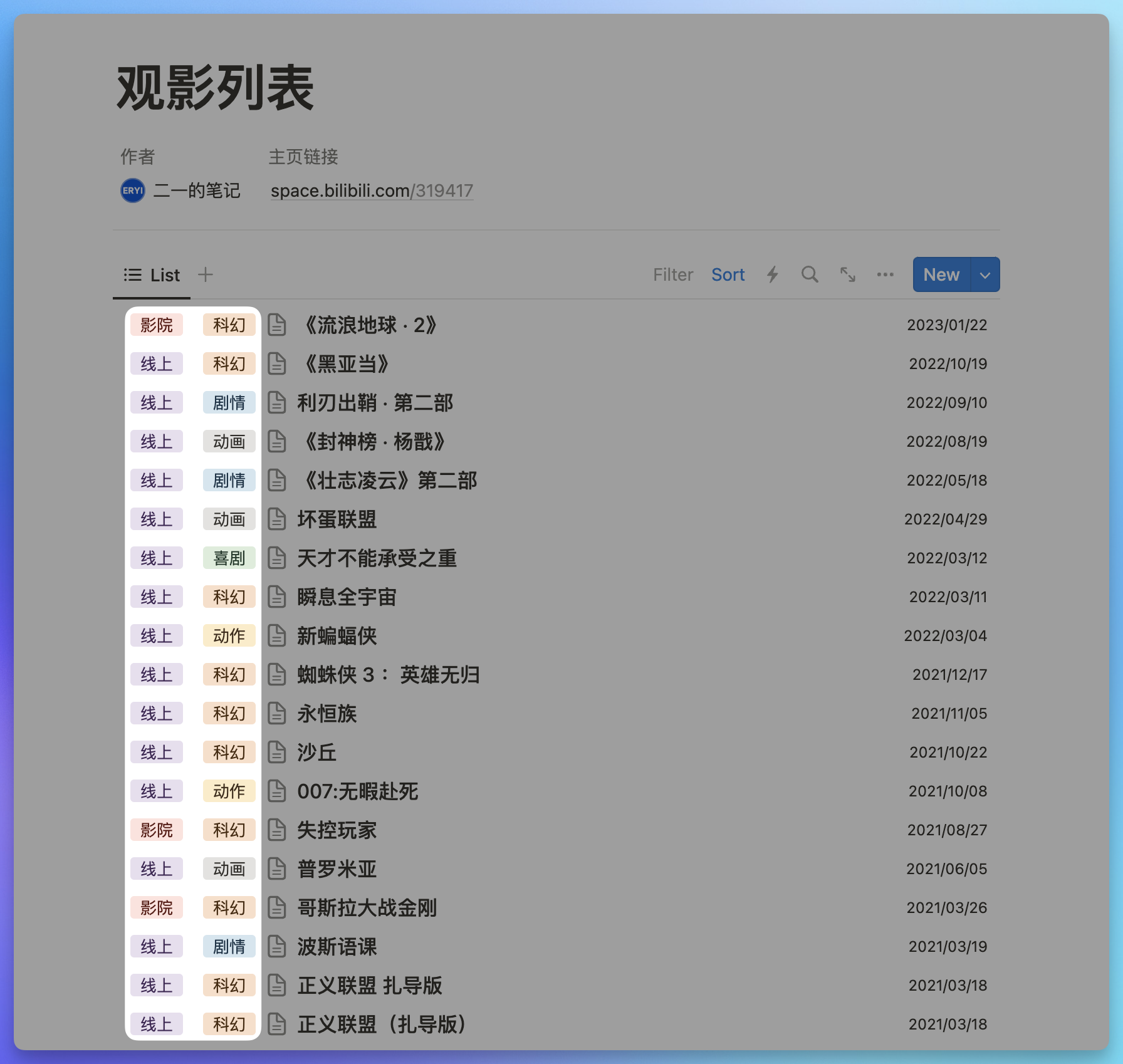Open the Filter options
This screenshot has height=1064, width=1123.
click(672, 274)
